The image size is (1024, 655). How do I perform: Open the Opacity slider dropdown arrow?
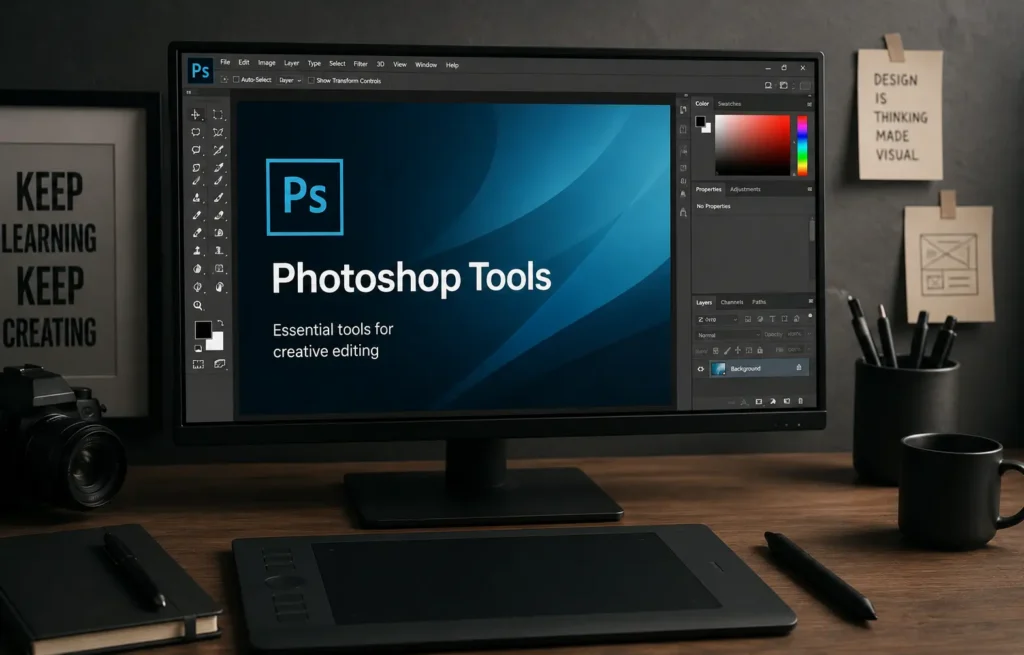[x=808, y=334]
